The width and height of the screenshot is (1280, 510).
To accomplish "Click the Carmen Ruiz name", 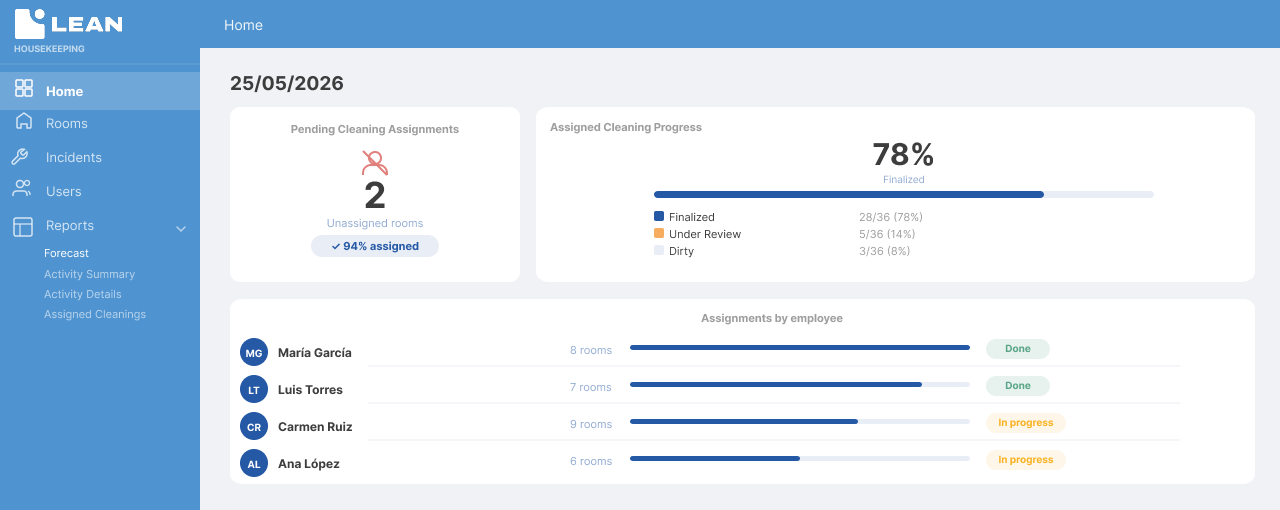I will click(x=315, y=427).
